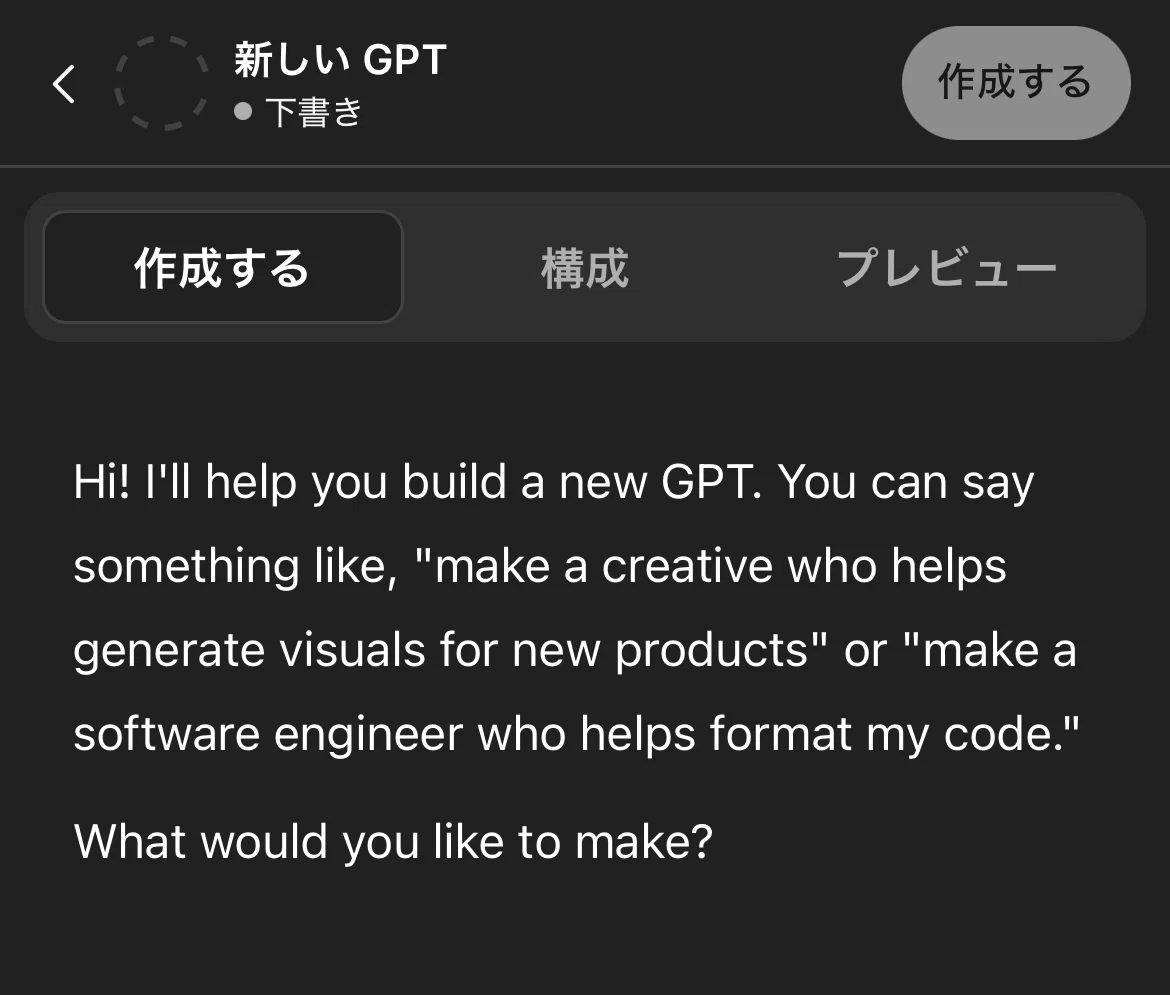This screenshot has width=1170, height=995.
Task: Open the 構成 tab
Action: [x=585, y=268]
